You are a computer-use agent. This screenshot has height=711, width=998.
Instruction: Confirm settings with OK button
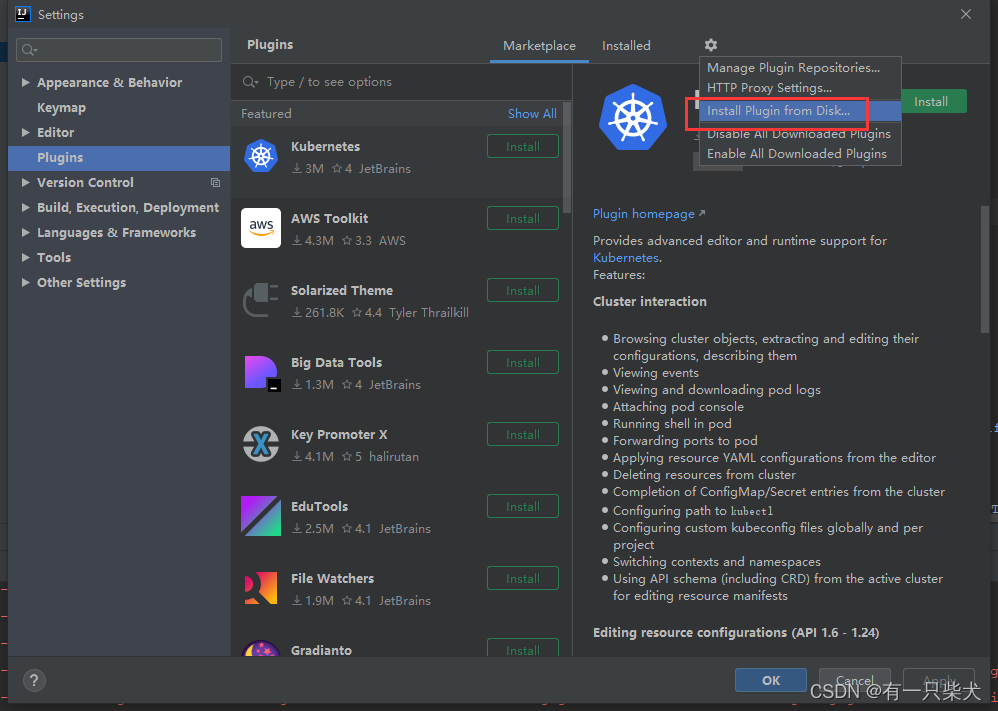coord(771,680)
